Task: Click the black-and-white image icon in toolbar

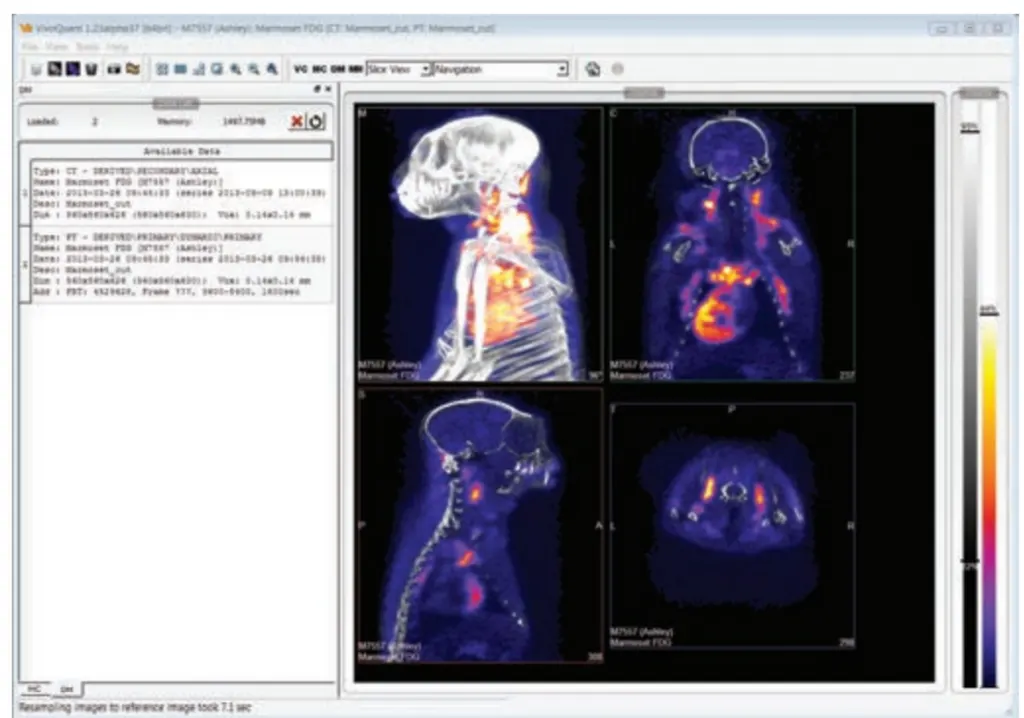Action: click(55, 69)
